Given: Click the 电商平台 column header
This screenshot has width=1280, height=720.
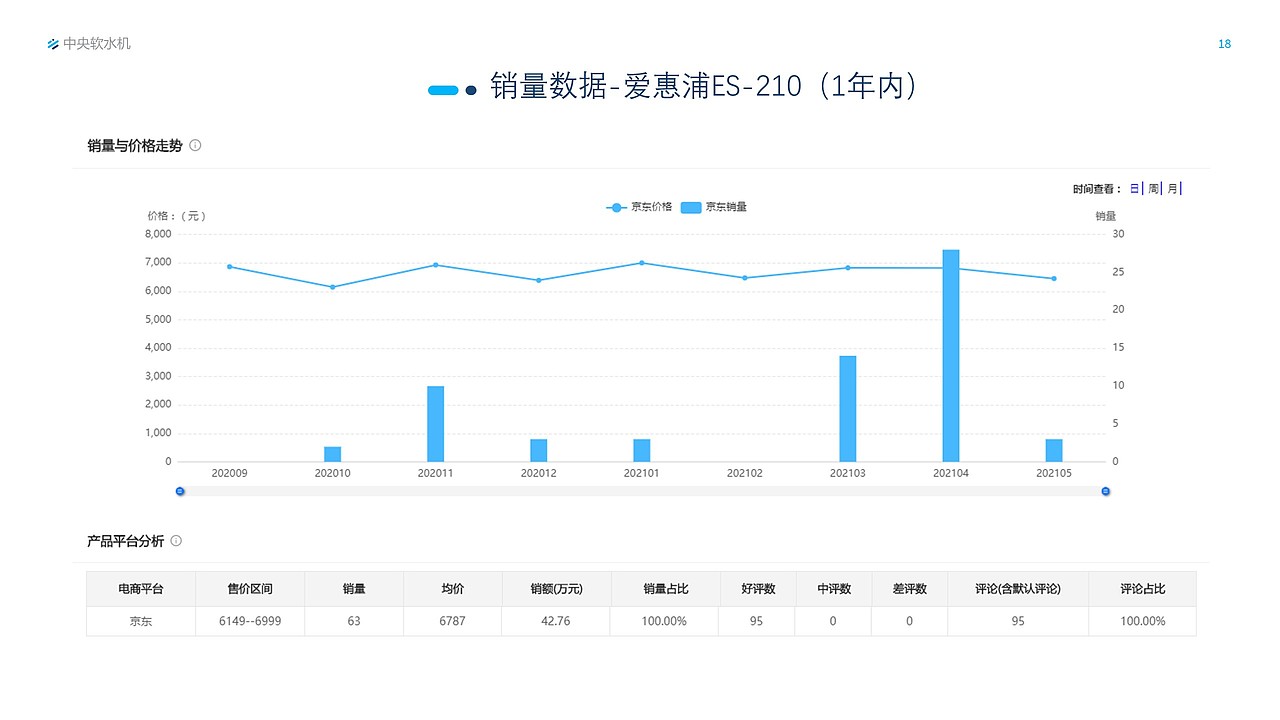Looking at the screenshot, I should (141, 589).
